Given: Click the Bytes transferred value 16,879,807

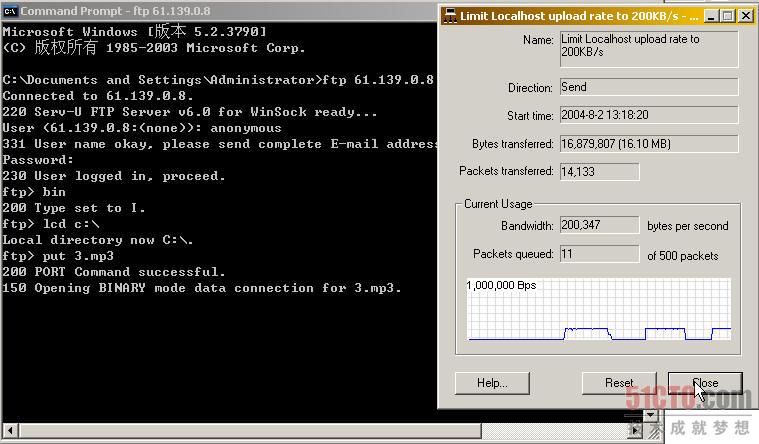Looking at the screenshot, I should tap(649, 144).
